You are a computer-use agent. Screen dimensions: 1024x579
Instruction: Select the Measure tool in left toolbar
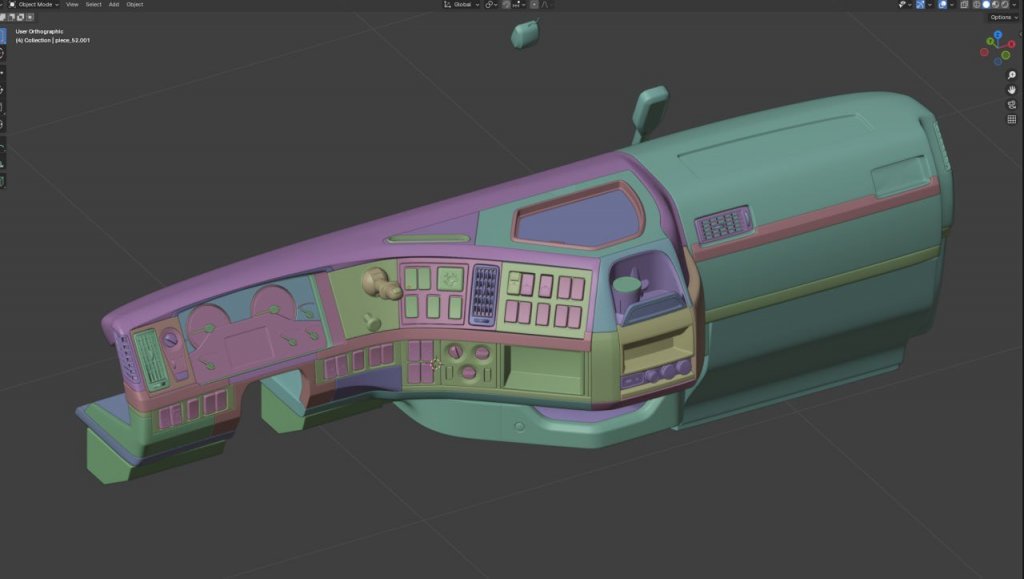2,163
